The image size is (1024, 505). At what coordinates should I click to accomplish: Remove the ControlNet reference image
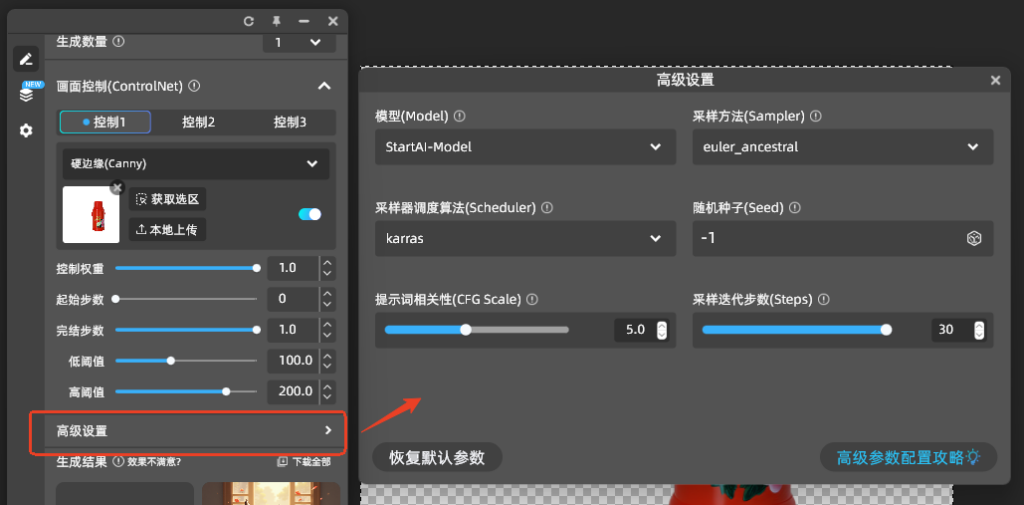pos(117,188)
